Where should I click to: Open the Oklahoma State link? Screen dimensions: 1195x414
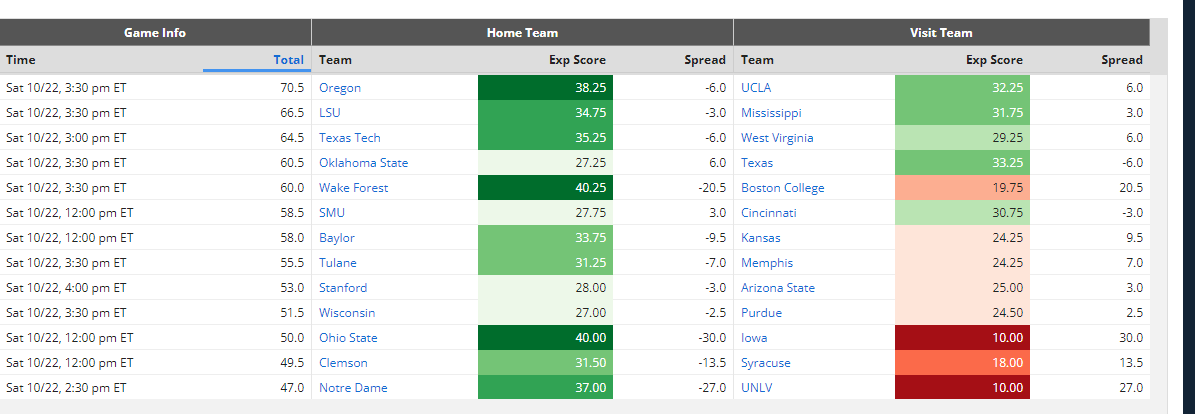tap(364, 163)
